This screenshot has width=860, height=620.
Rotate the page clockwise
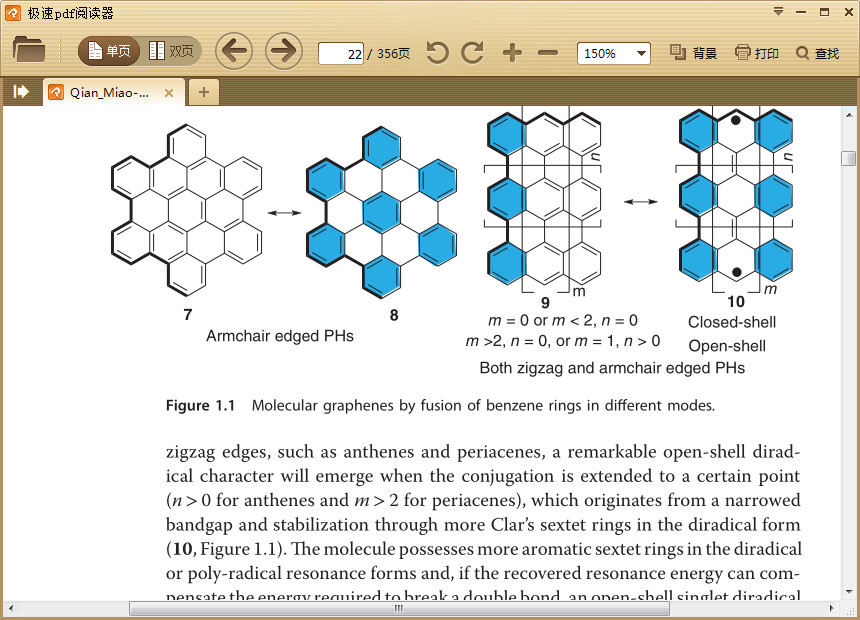(x=472, y=53)
